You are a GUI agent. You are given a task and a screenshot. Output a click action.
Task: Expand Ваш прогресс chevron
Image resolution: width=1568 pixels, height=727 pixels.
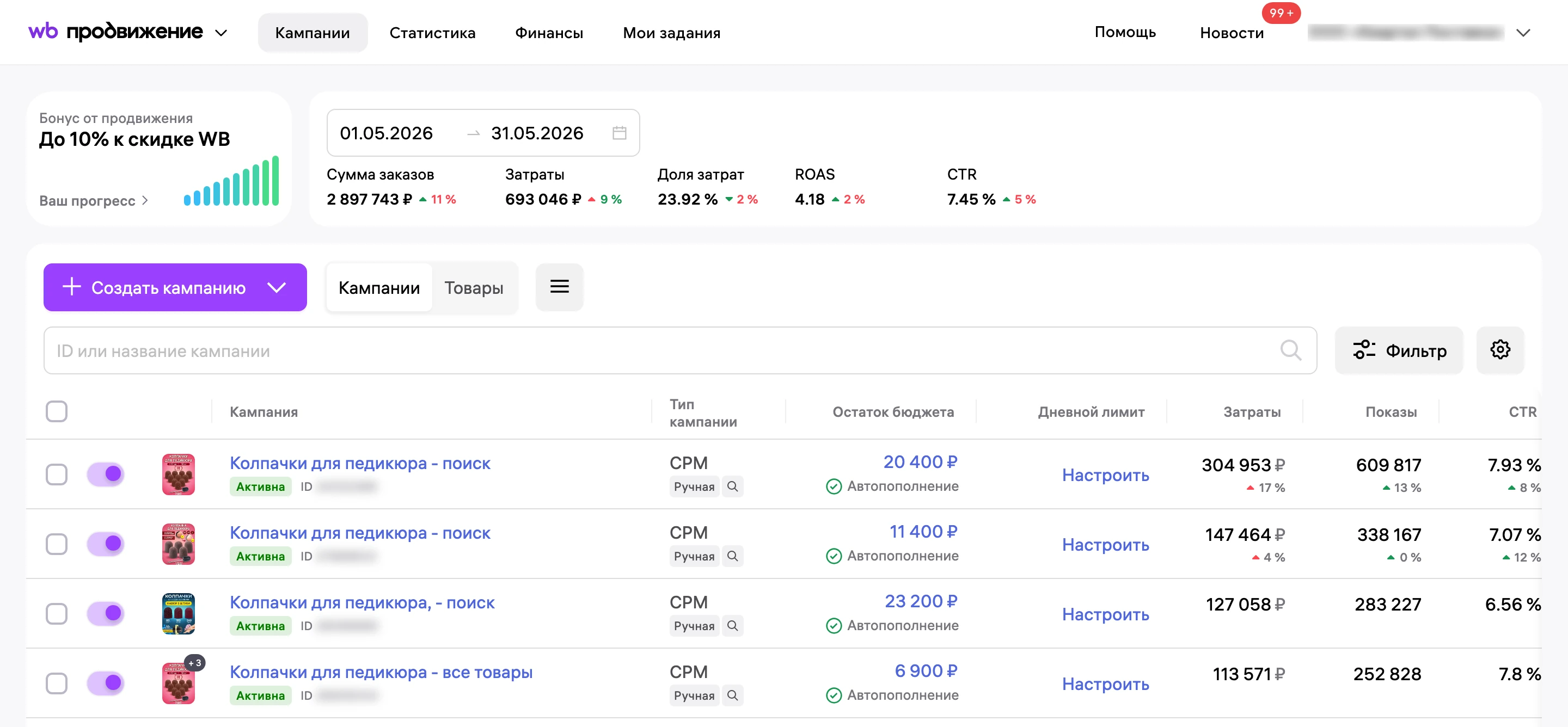[145, 200]
